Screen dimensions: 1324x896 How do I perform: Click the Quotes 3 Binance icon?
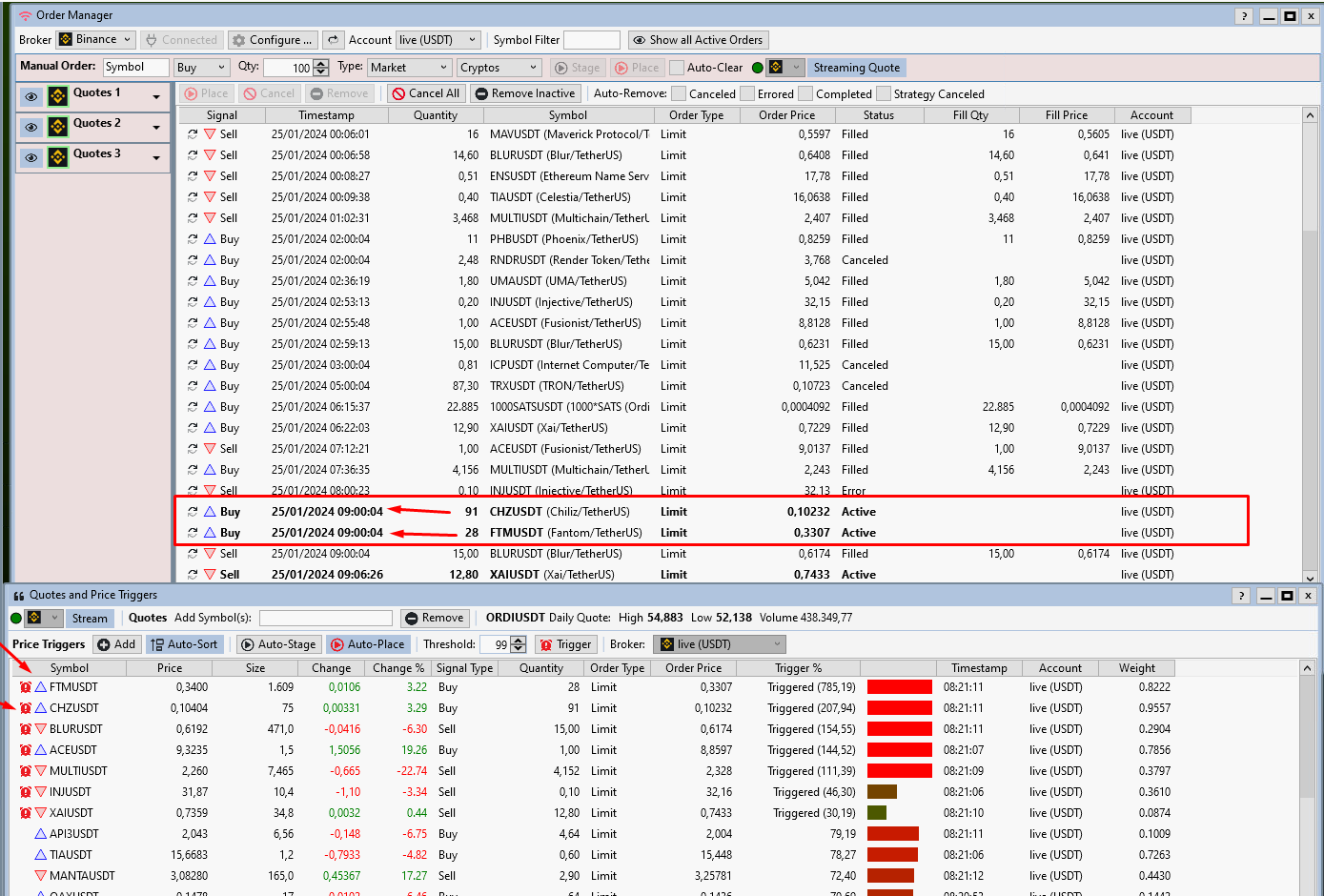point(58,157)
